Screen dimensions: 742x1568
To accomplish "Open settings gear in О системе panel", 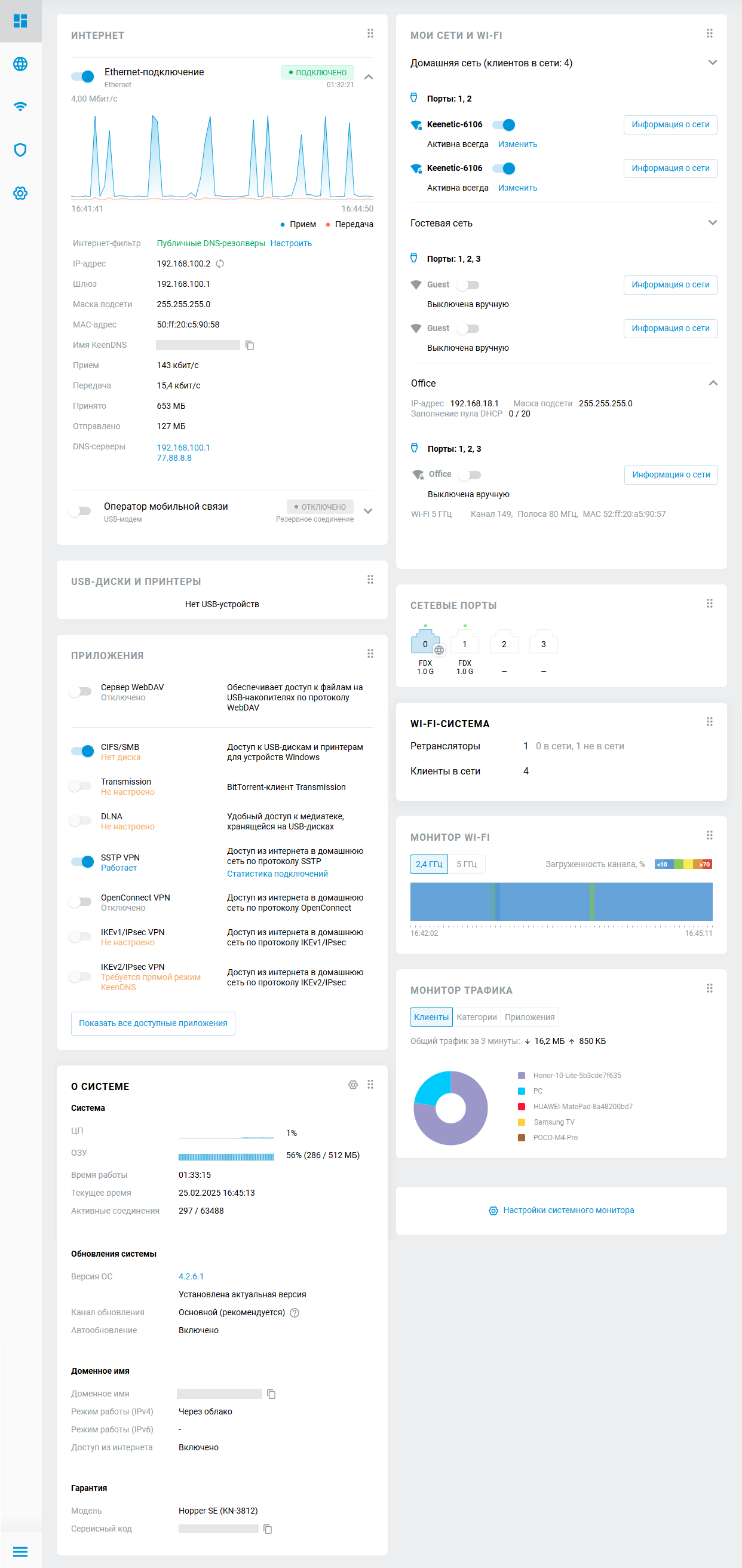I will [x=352, y=1085].
